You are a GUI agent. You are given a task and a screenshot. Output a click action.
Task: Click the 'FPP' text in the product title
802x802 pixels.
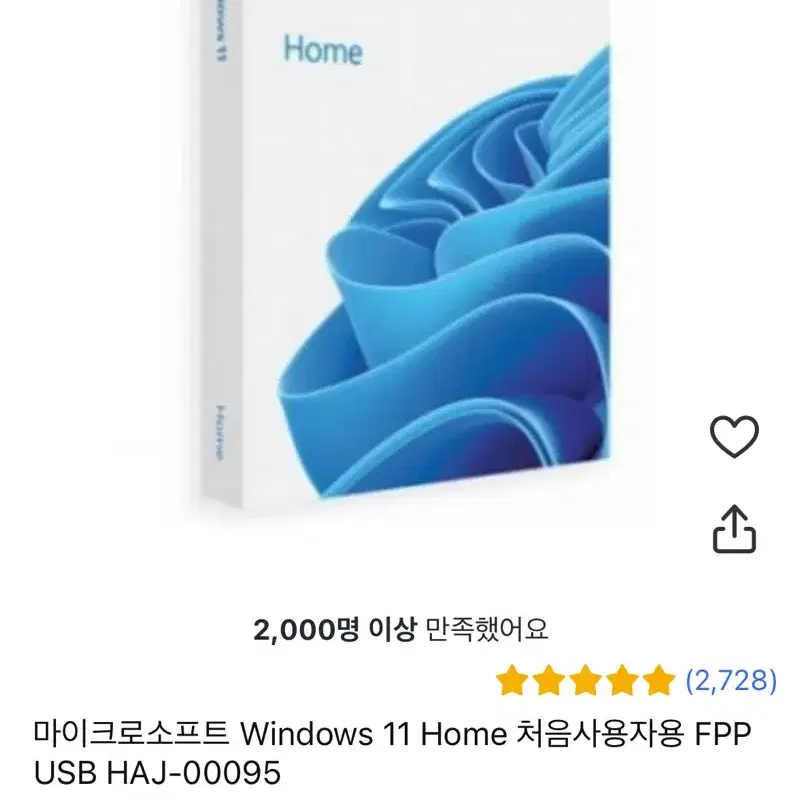coord(723,733)
